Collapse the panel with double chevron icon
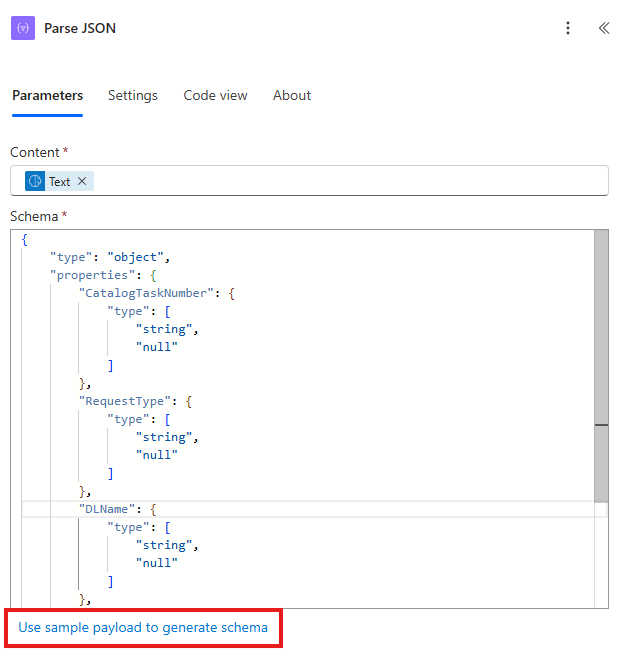 point(604,28)
